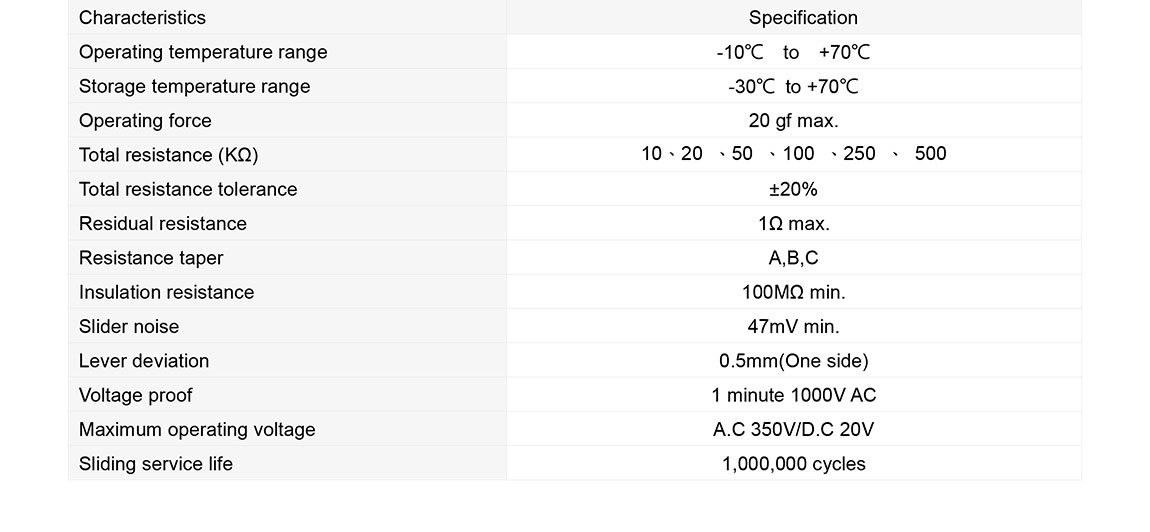Click the Maximum operating voltage label
Image resolution: width=1150 pixels, height=532 pixels.
tap(197, 430)
